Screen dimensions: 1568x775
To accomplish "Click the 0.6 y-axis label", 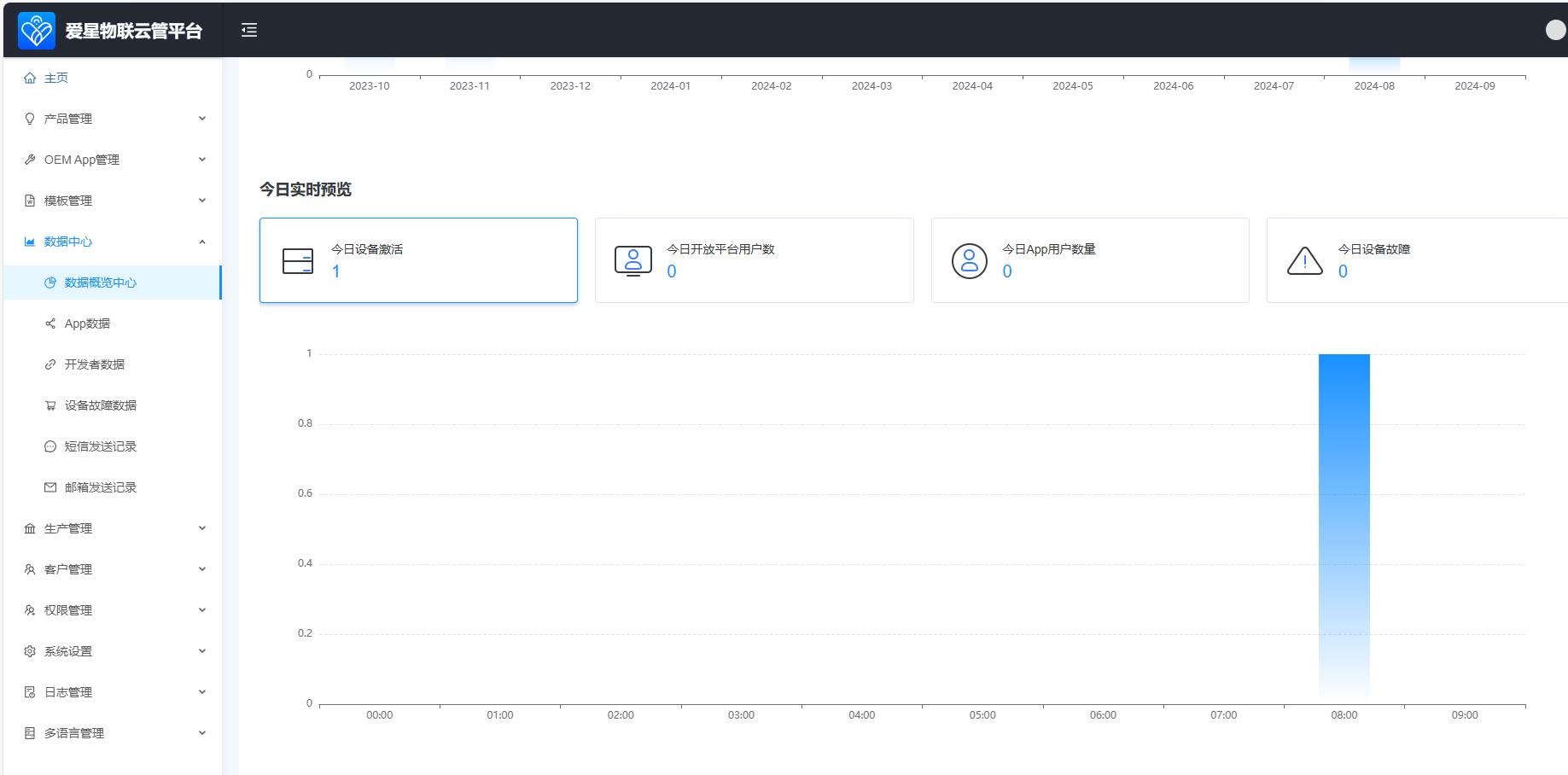I will (x=305, y=493).
